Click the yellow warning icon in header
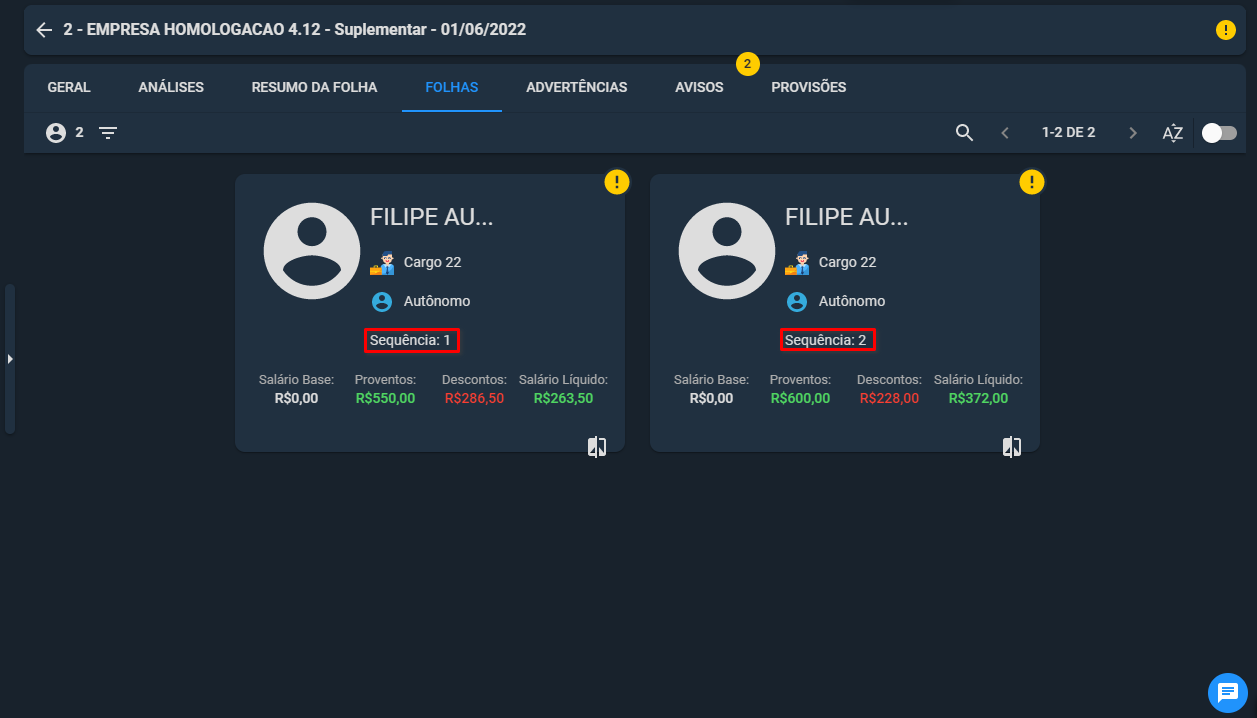Screen dimensions: 1257x718 click(1225, 30)
